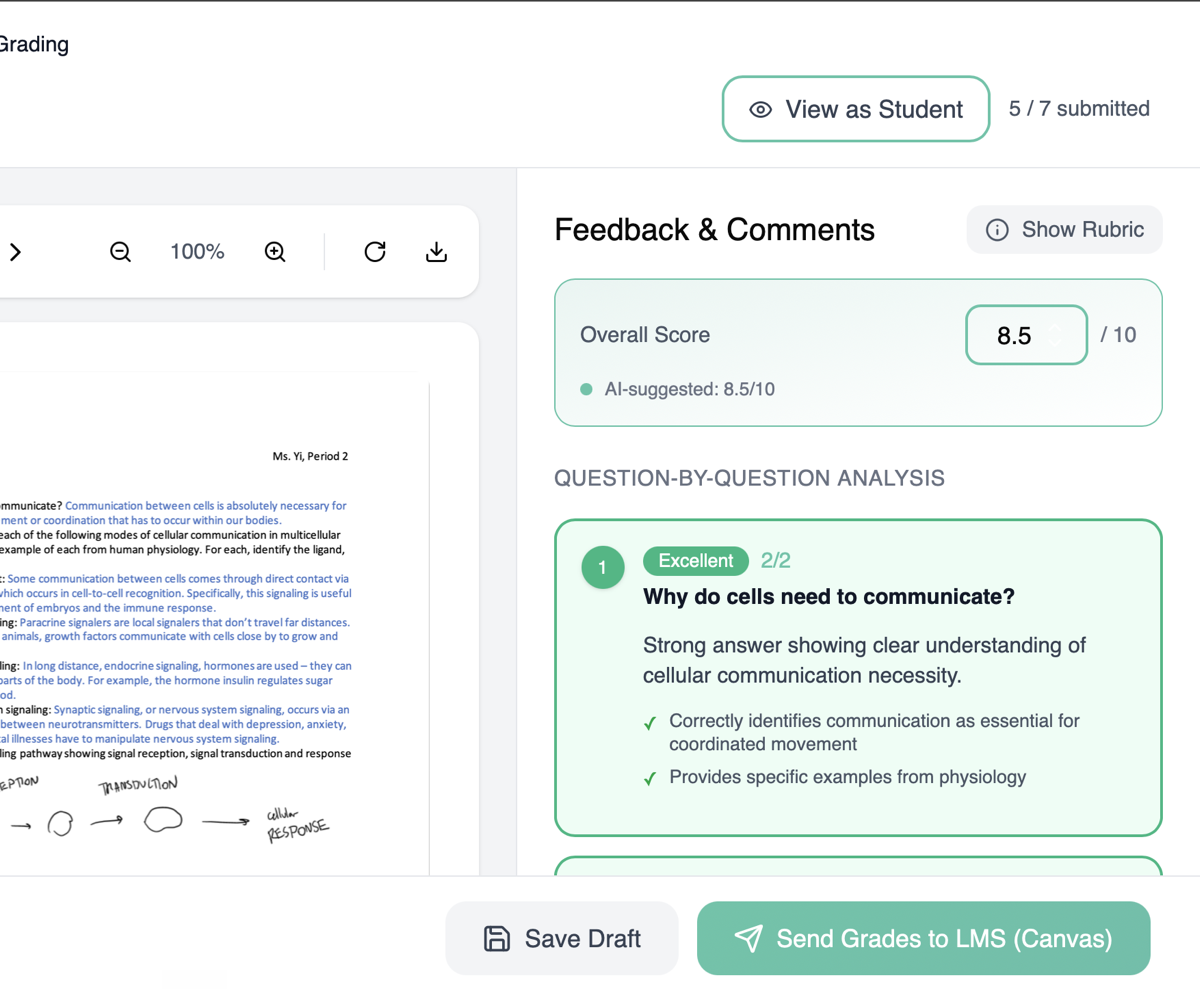1200x1000 pixels.
Task: Click the question 1 number circle
Action: pyautogui.click(x=602, y=568)
